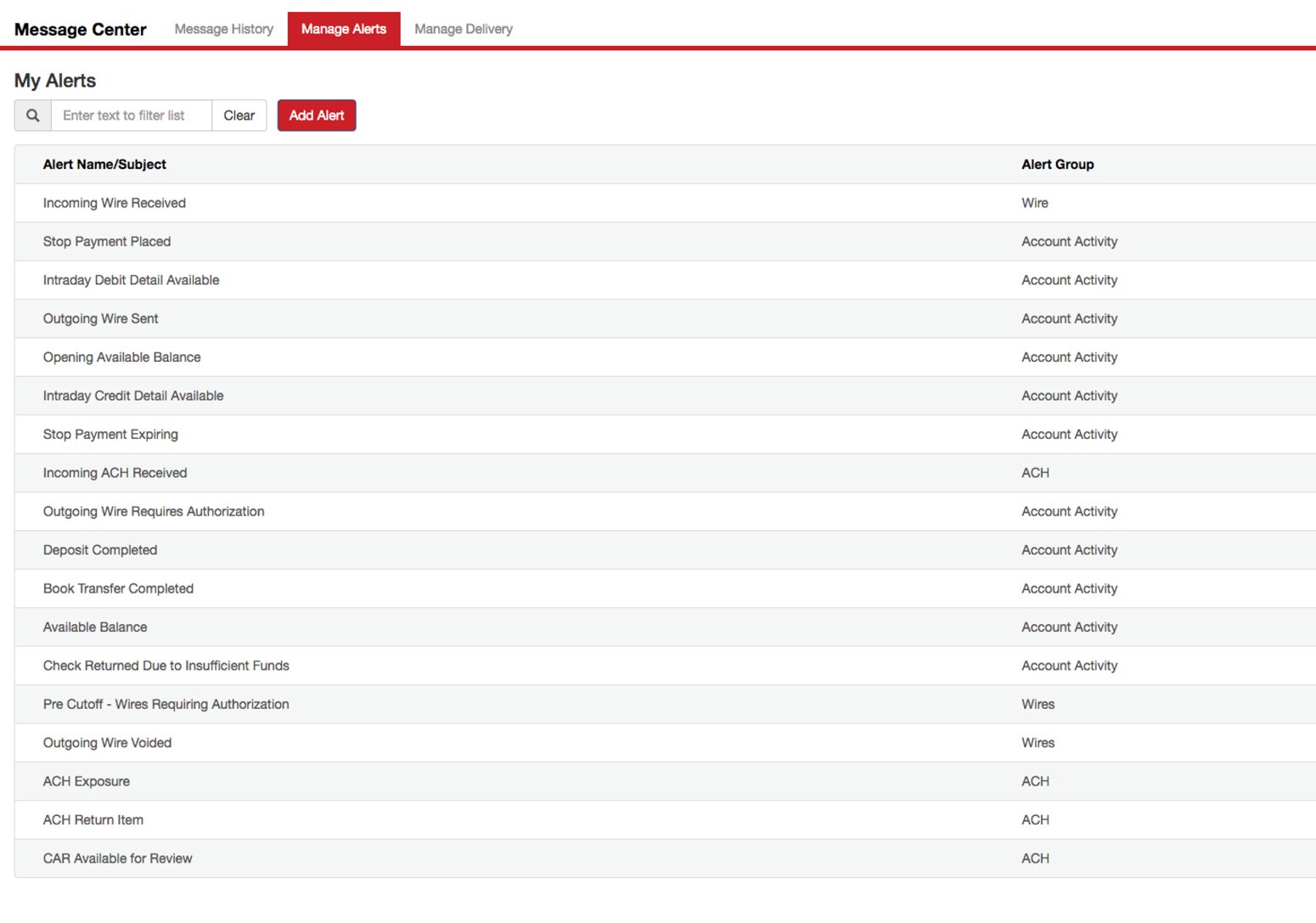Switch to the Message History tab

coord(222,28)
